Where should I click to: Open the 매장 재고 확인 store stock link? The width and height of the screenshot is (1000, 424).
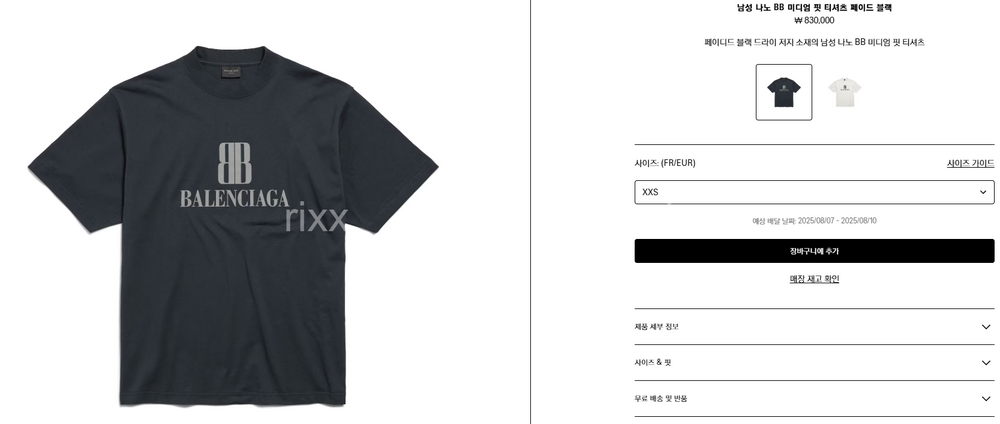point(814,279)
